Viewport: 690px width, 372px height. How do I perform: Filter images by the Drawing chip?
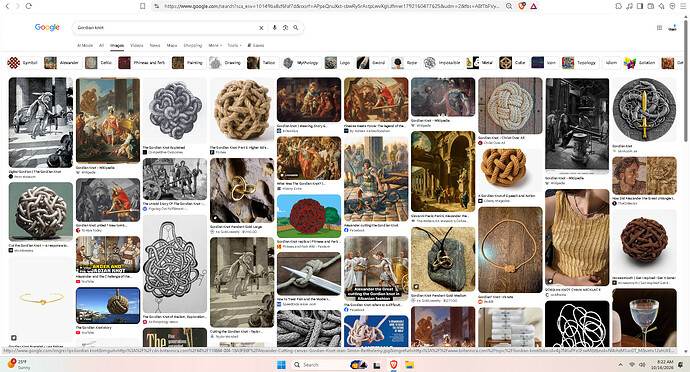226,63
